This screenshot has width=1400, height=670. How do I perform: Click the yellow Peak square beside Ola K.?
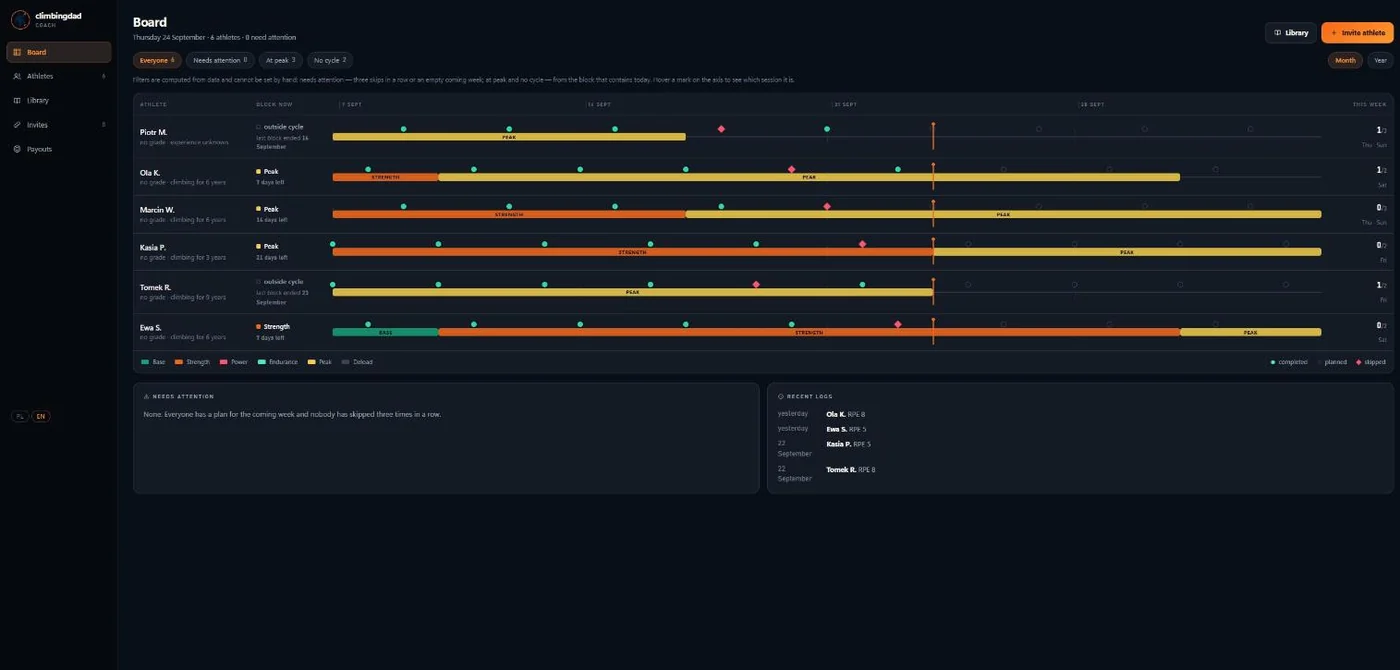click(259, 172)
